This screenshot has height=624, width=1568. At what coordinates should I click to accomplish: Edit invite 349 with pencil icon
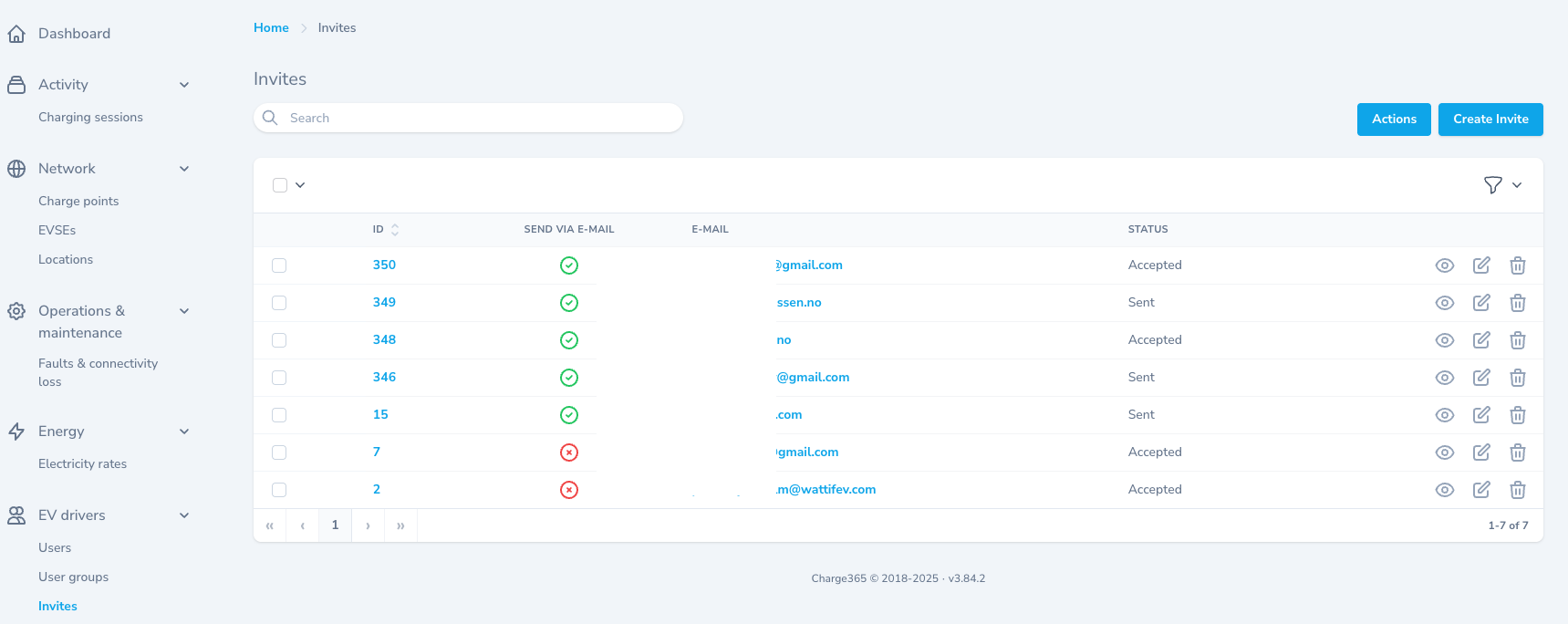click(x=1481, y=303)
